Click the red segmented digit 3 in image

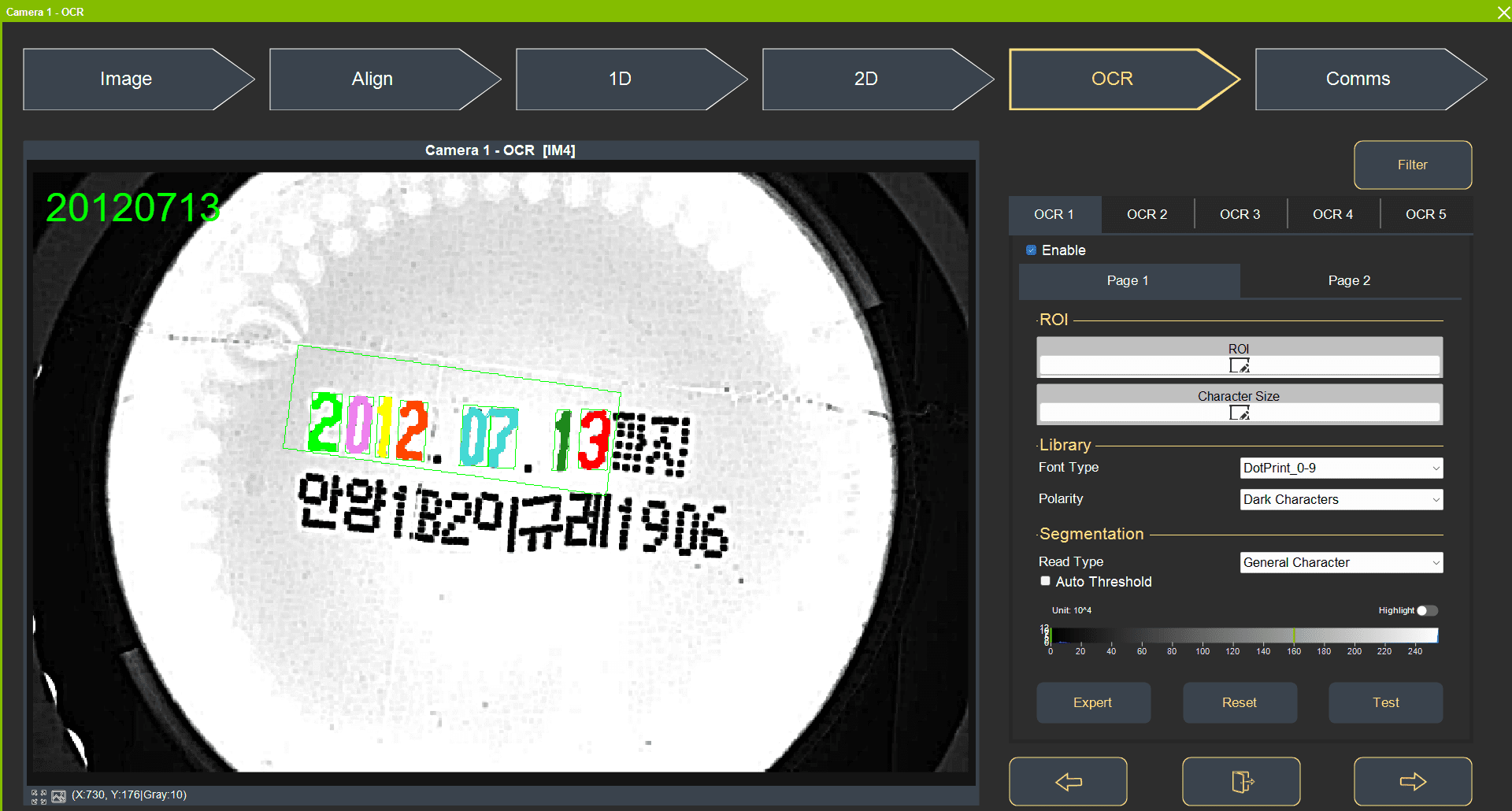point(595,439)
